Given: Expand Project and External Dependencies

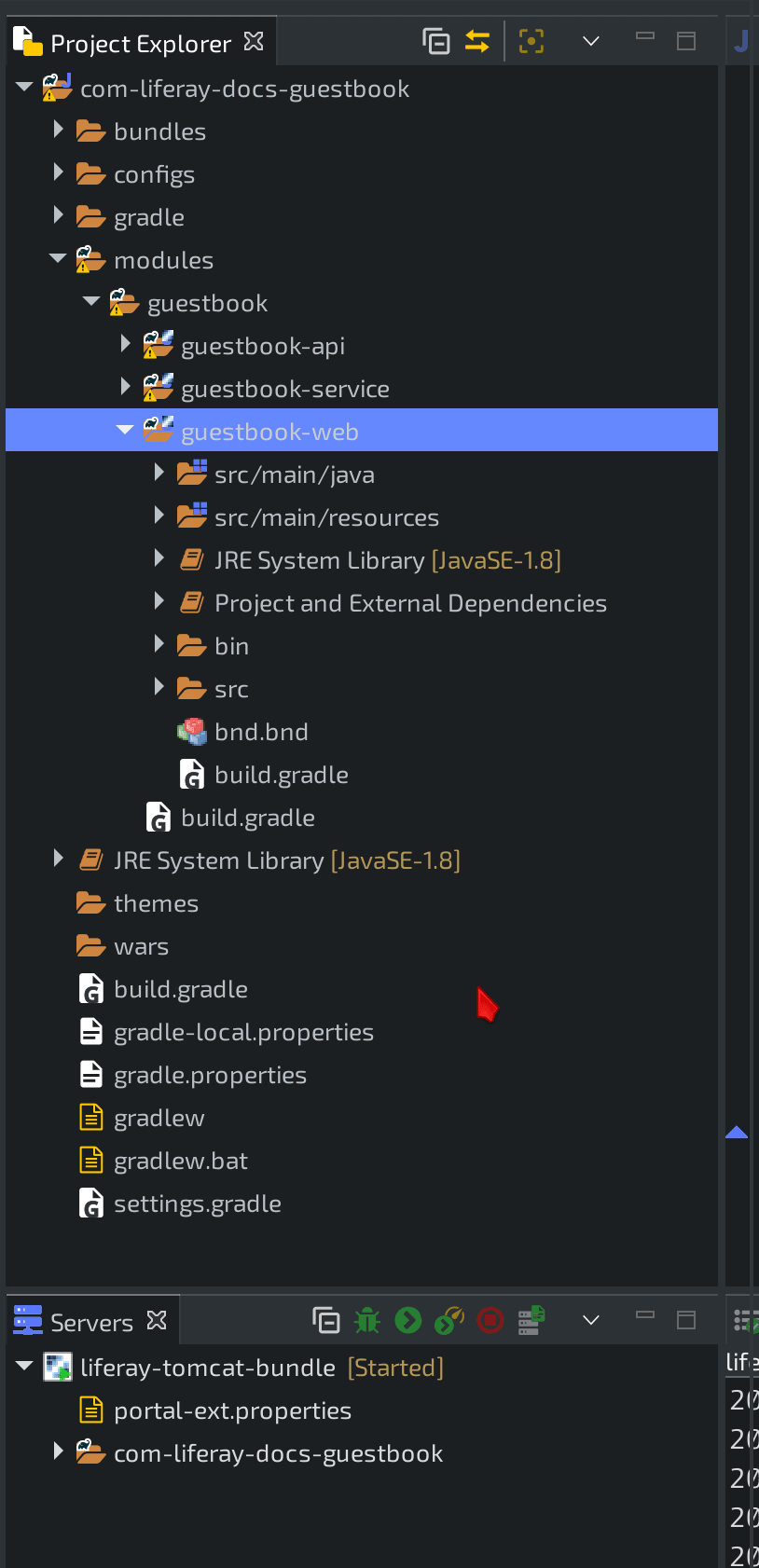Looking at the screenshot, I should point(159,600).
